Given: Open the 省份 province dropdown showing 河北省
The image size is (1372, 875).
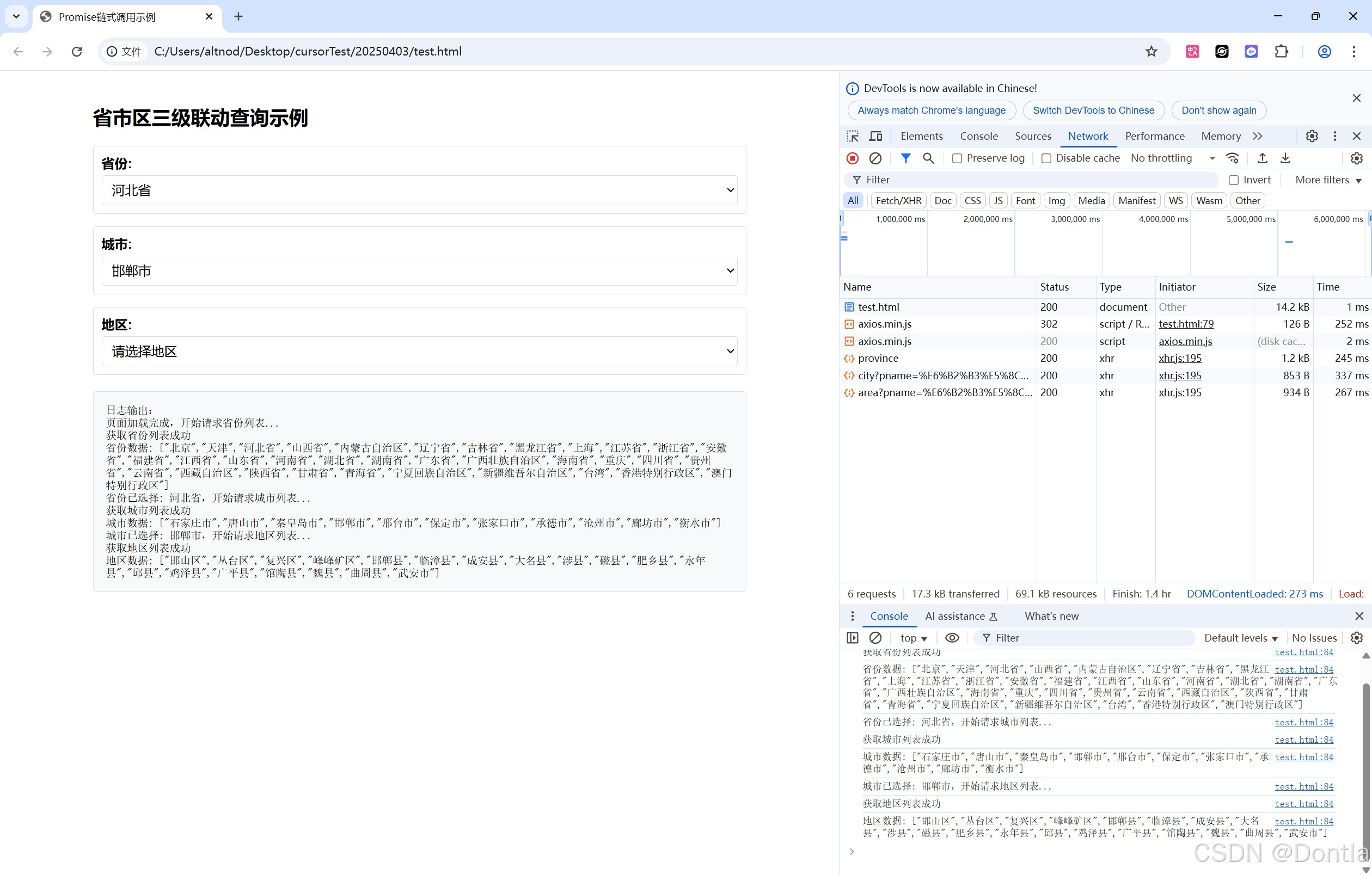Looking at the screenshot, I should pos(419,190).
